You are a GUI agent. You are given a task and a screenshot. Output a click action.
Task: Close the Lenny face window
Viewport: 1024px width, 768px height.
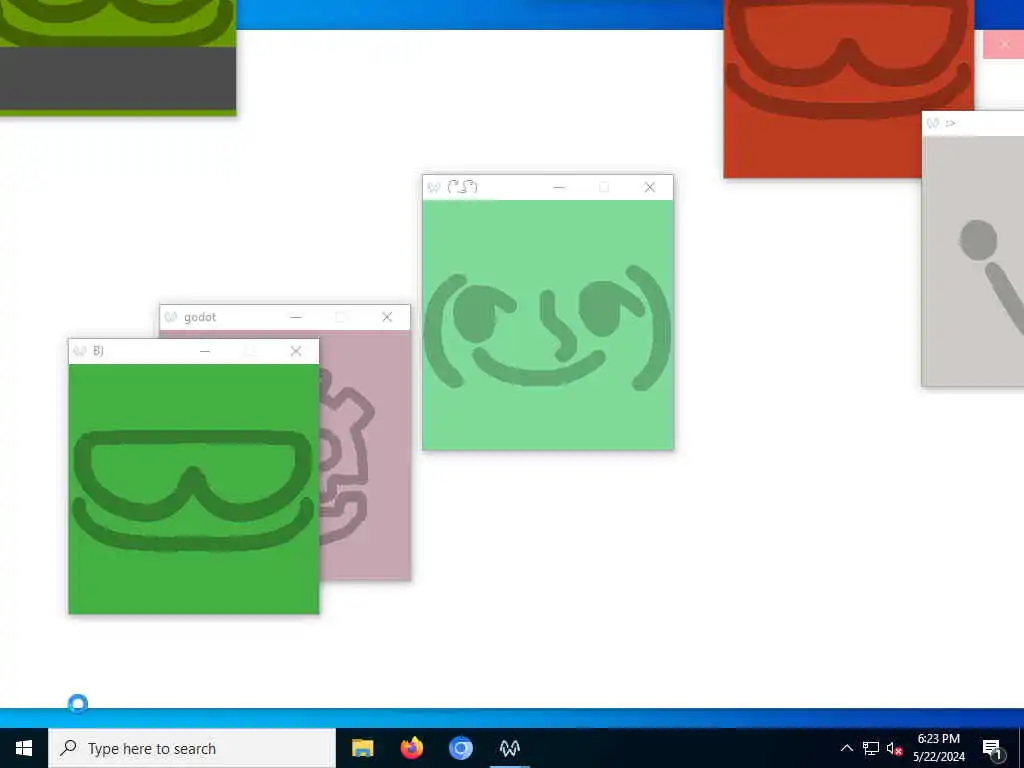[649, 187]
